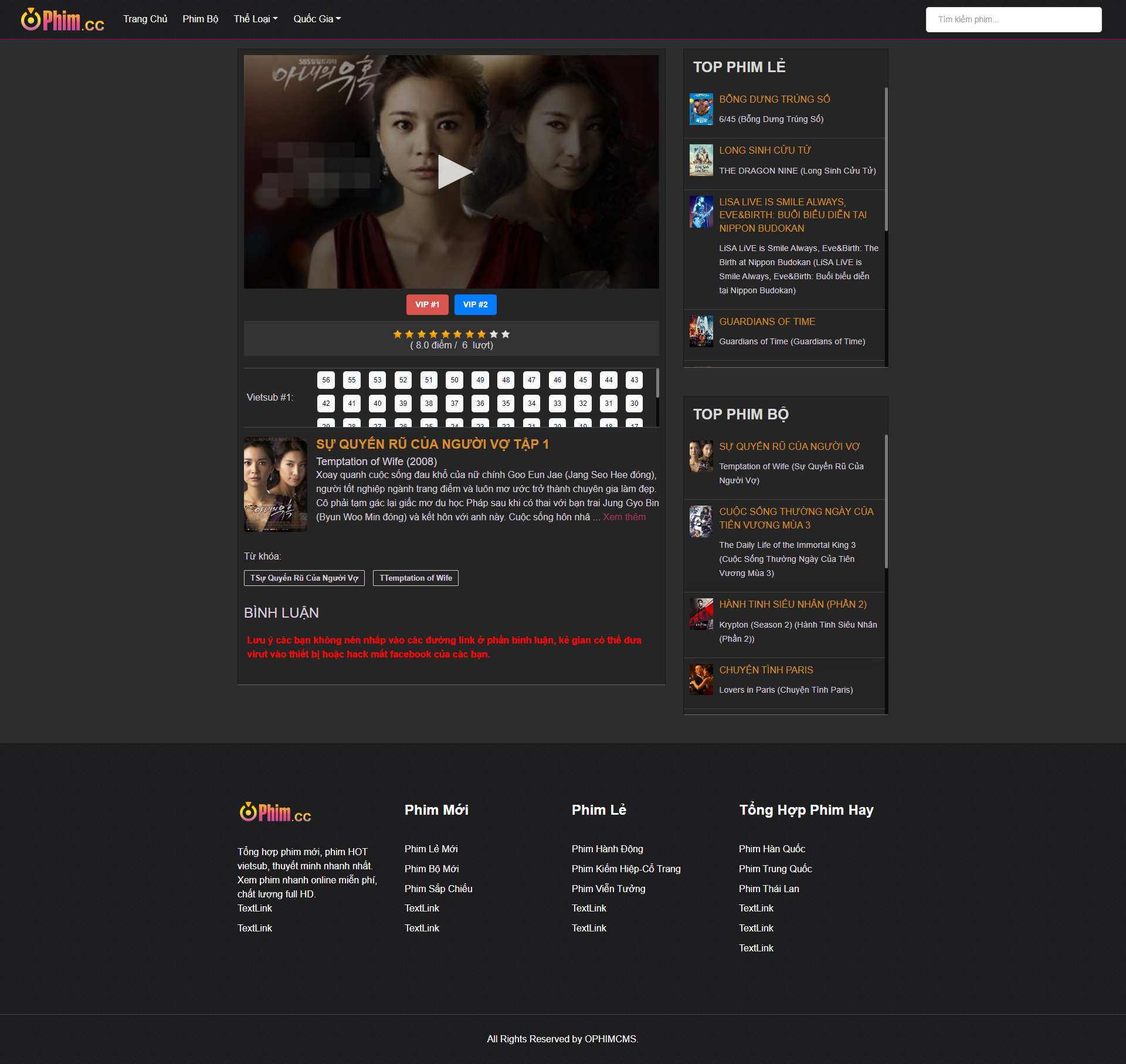Open Phim Bộ menu item
Image resolution: width=1126 pixels, height=1064 pixels.
[x=200, y=19]
